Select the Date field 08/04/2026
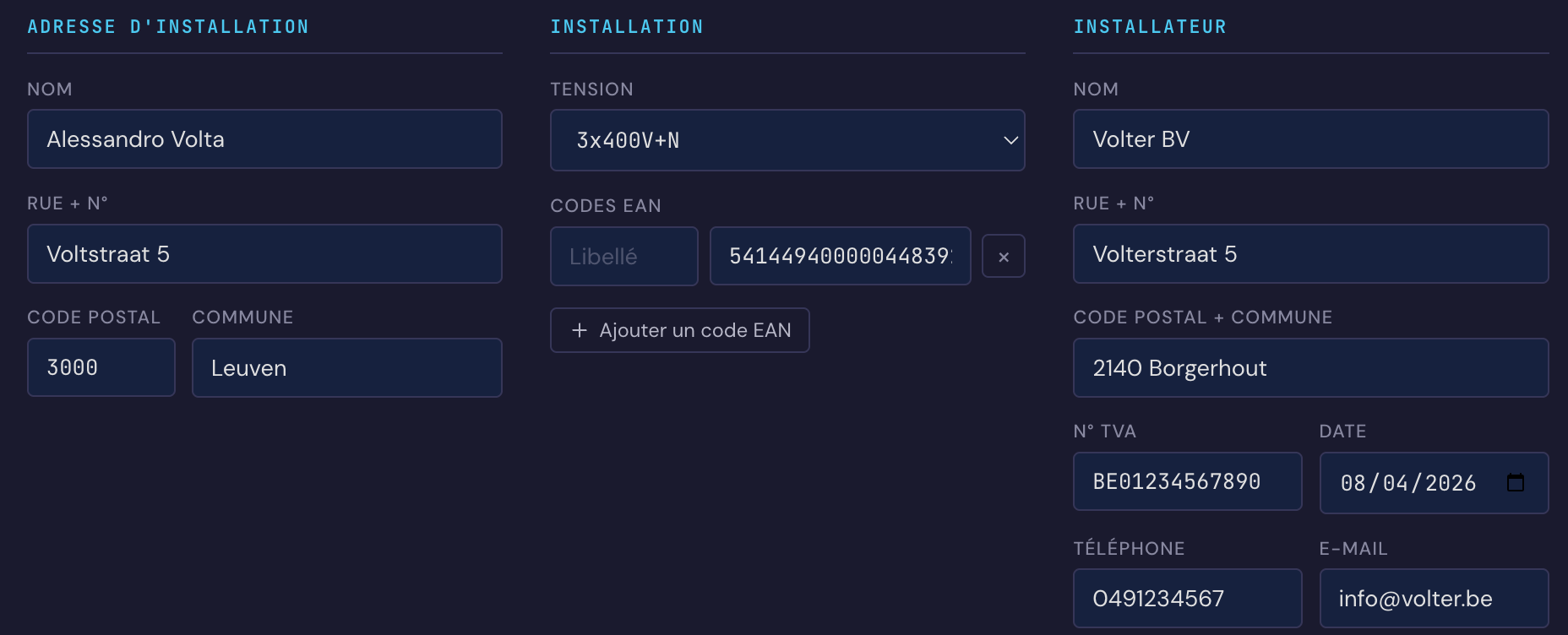The width and height of the screenshot is (1568, 635). [1435, 483]
